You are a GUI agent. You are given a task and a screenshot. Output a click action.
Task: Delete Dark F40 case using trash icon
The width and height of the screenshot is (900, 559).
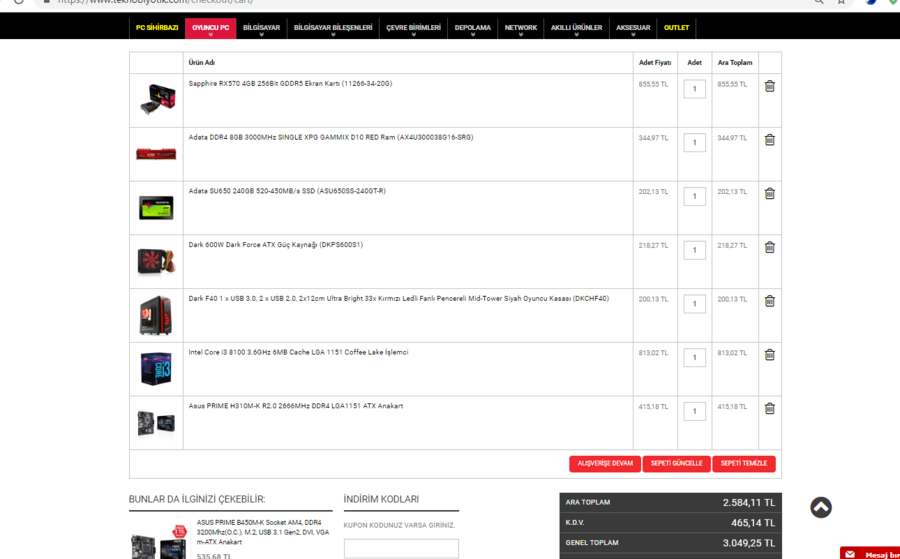(770, 301)
